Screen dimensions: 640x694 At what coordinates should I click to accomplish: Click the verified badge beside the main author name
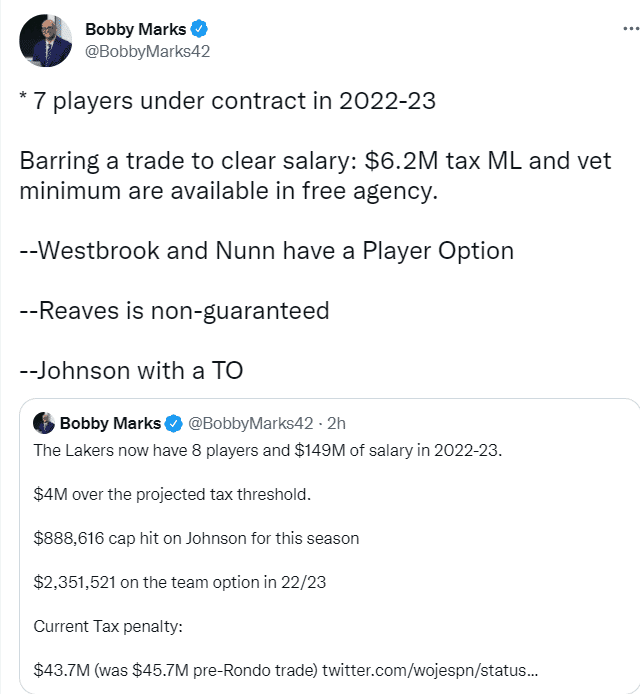click(201, 30)
